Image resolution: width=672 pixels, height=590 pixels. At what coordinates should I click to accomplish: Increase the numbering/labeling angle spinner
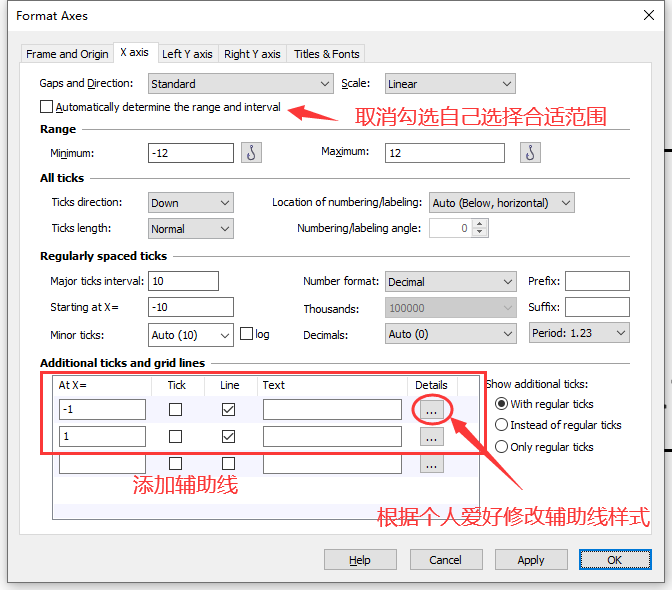pyautogui.click(x=481, y=224)
